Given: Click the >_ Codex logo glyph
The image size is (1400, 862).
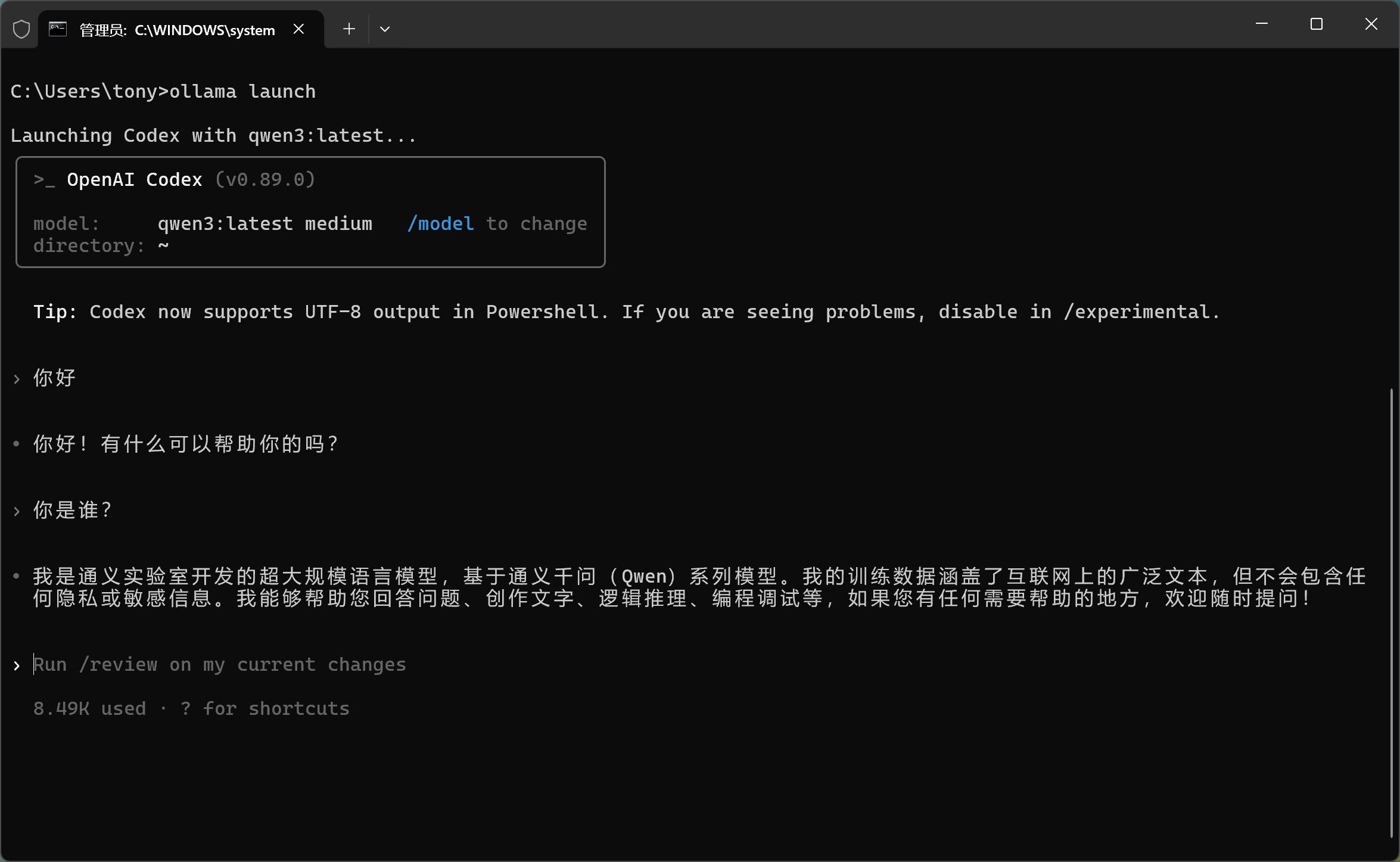Looking at the screenshot, I should [x=44, y=180].
